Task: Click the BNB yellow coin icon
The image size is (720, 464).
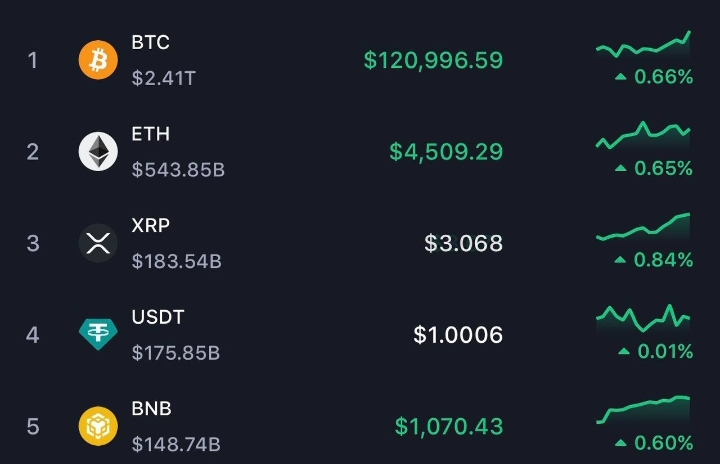Action: pos(98,426)
